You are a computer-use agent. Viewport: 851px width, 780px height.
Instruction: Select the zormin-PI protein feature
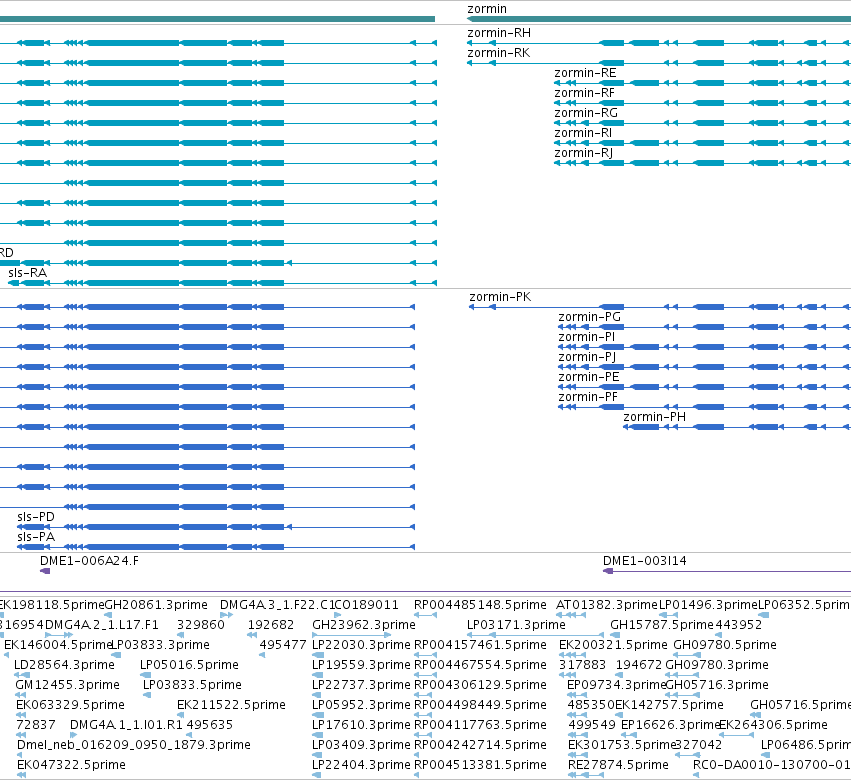coord(704,347)
